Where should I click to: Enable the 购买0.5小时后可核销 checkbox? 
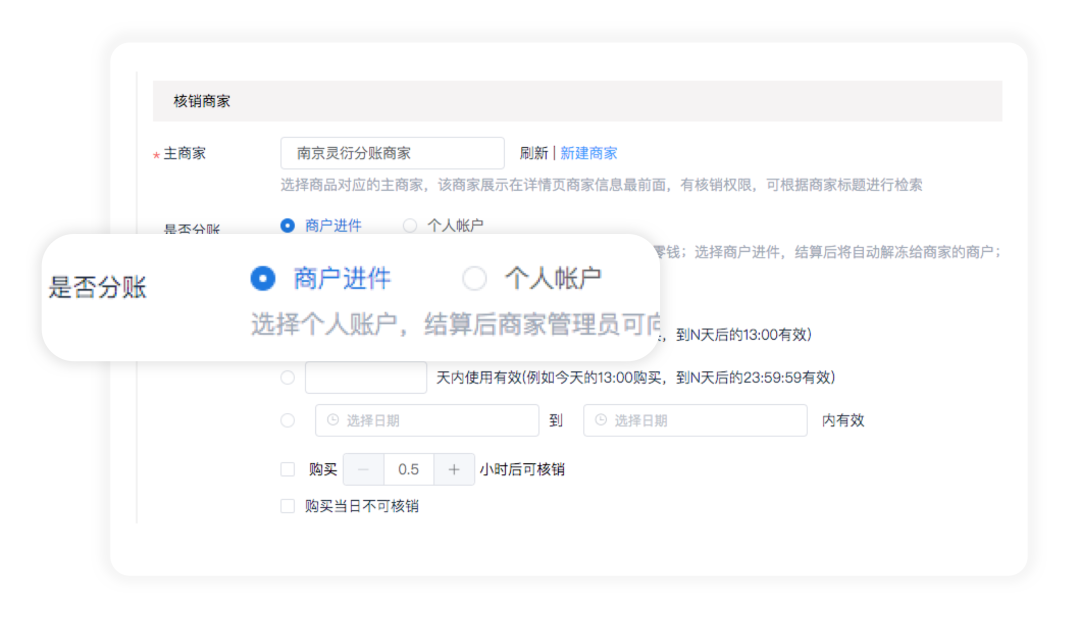[x=286, y=468]
